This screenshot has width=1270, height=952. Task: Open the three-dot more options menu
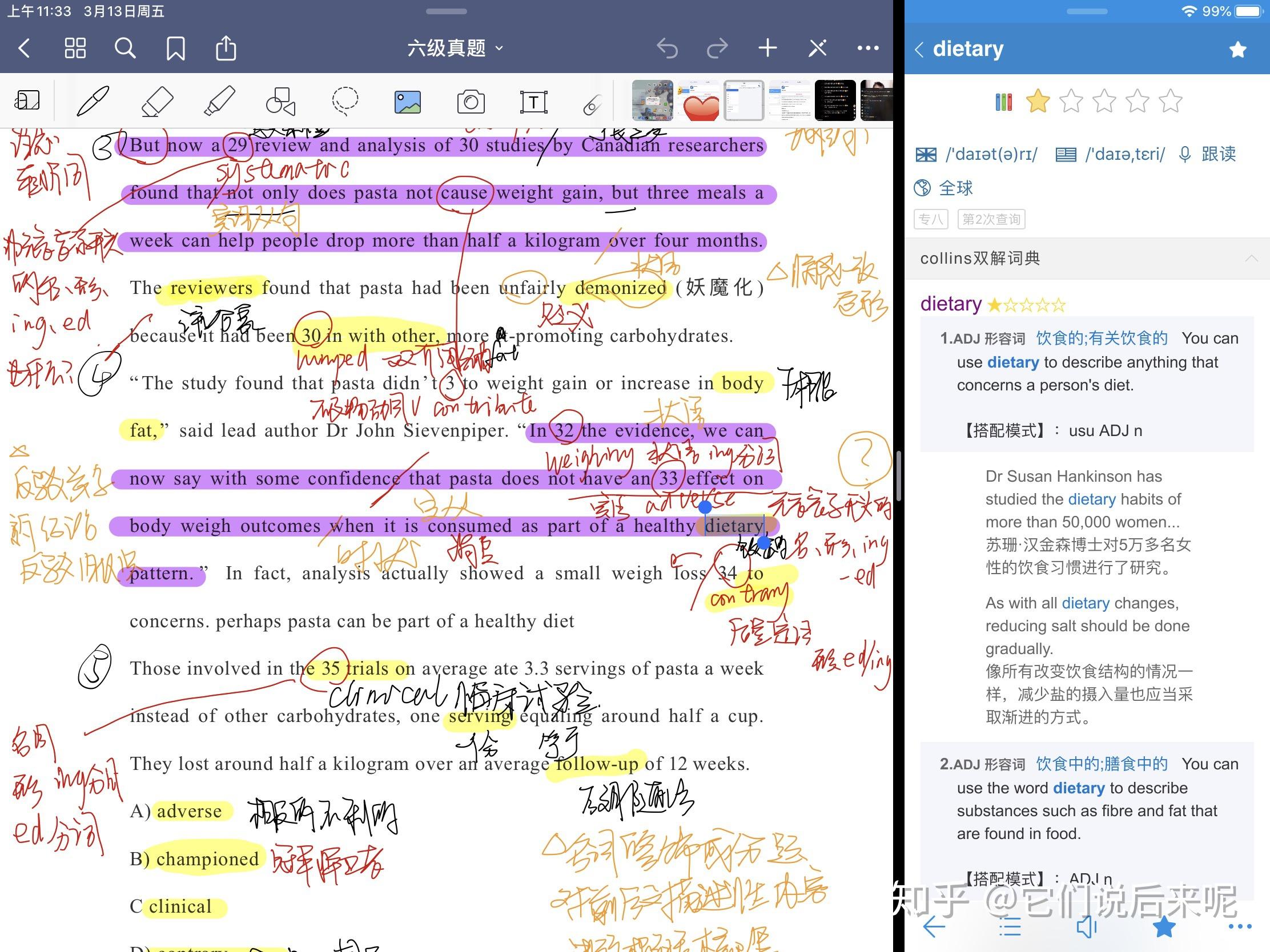[867, 48]
